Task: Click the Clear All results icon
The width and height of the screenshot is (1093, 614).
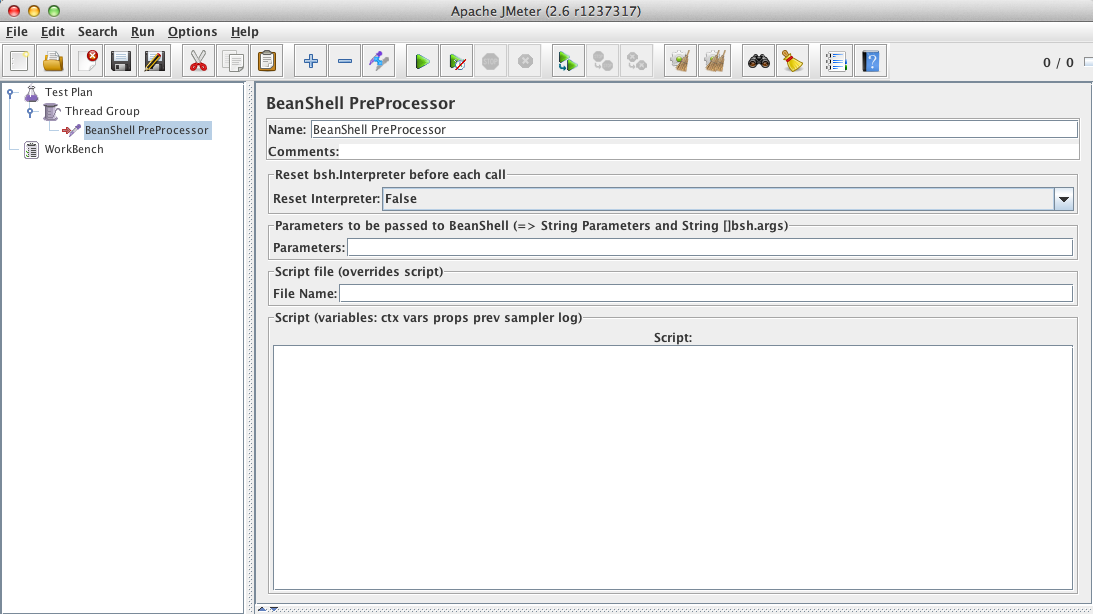Action: [714, 61]
